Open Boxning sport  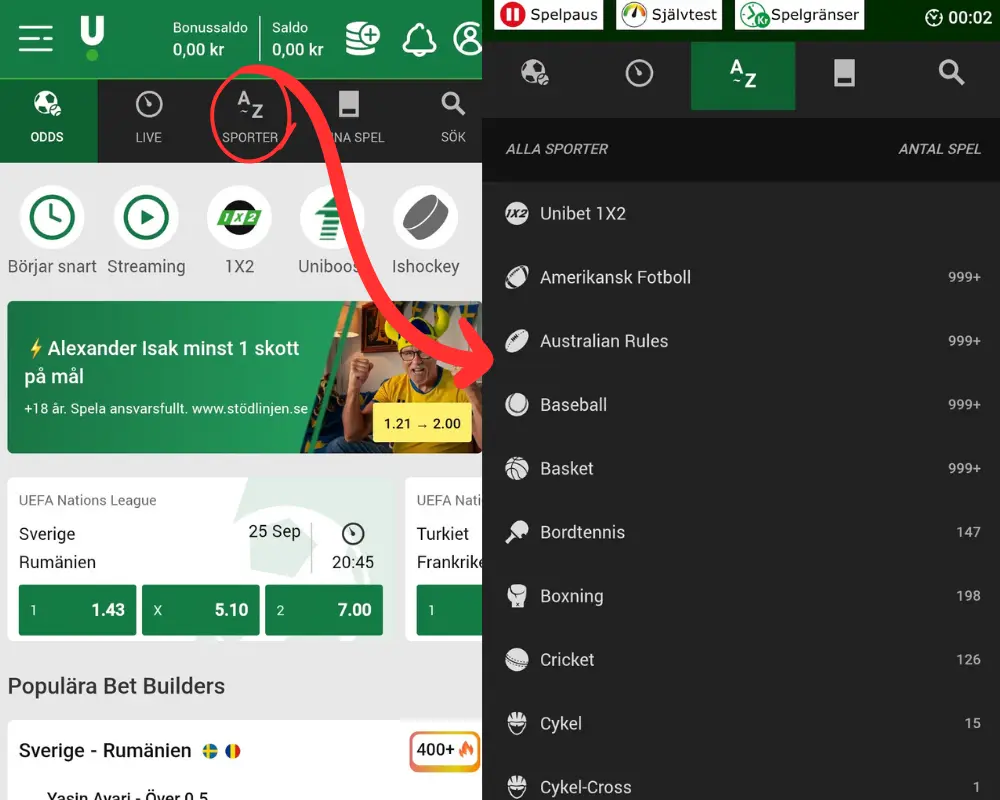[x=741, y=596]
